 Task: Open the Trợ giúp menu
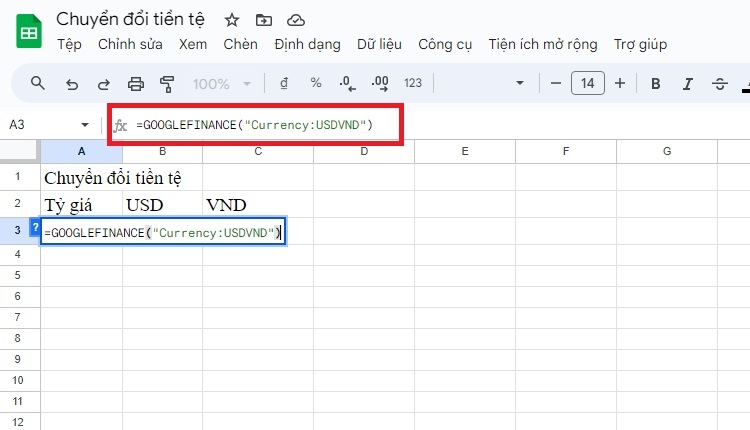[x=640, y=44]
